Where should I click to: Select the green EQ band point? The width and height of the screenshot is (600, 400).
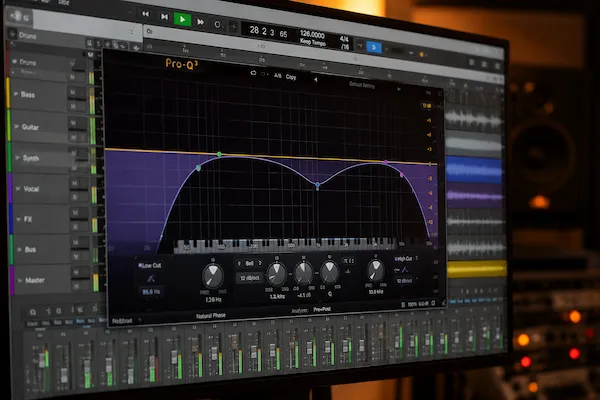click(219, 154)
